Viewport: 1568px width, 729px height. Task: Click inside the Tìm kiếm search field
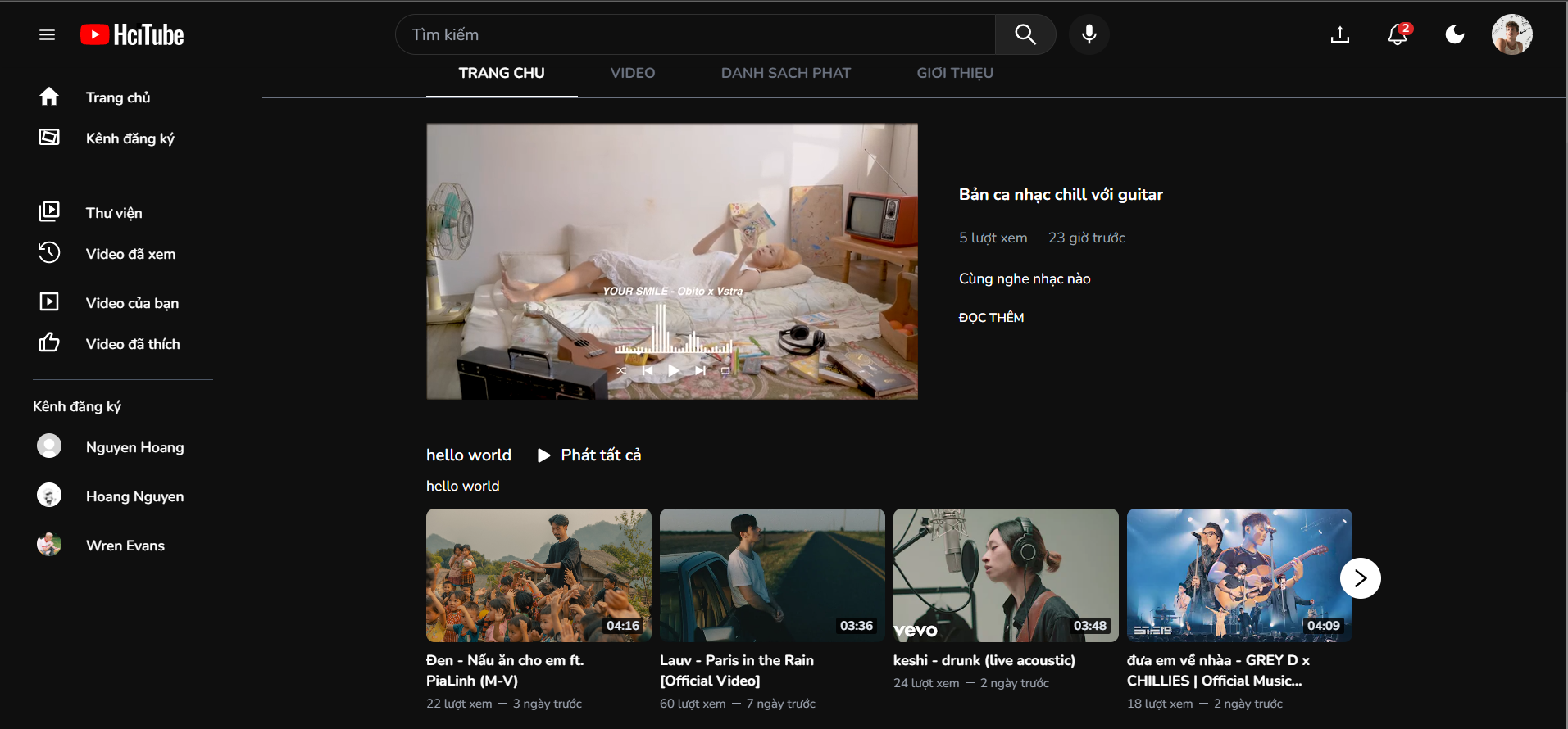click(x=695, y=34)
